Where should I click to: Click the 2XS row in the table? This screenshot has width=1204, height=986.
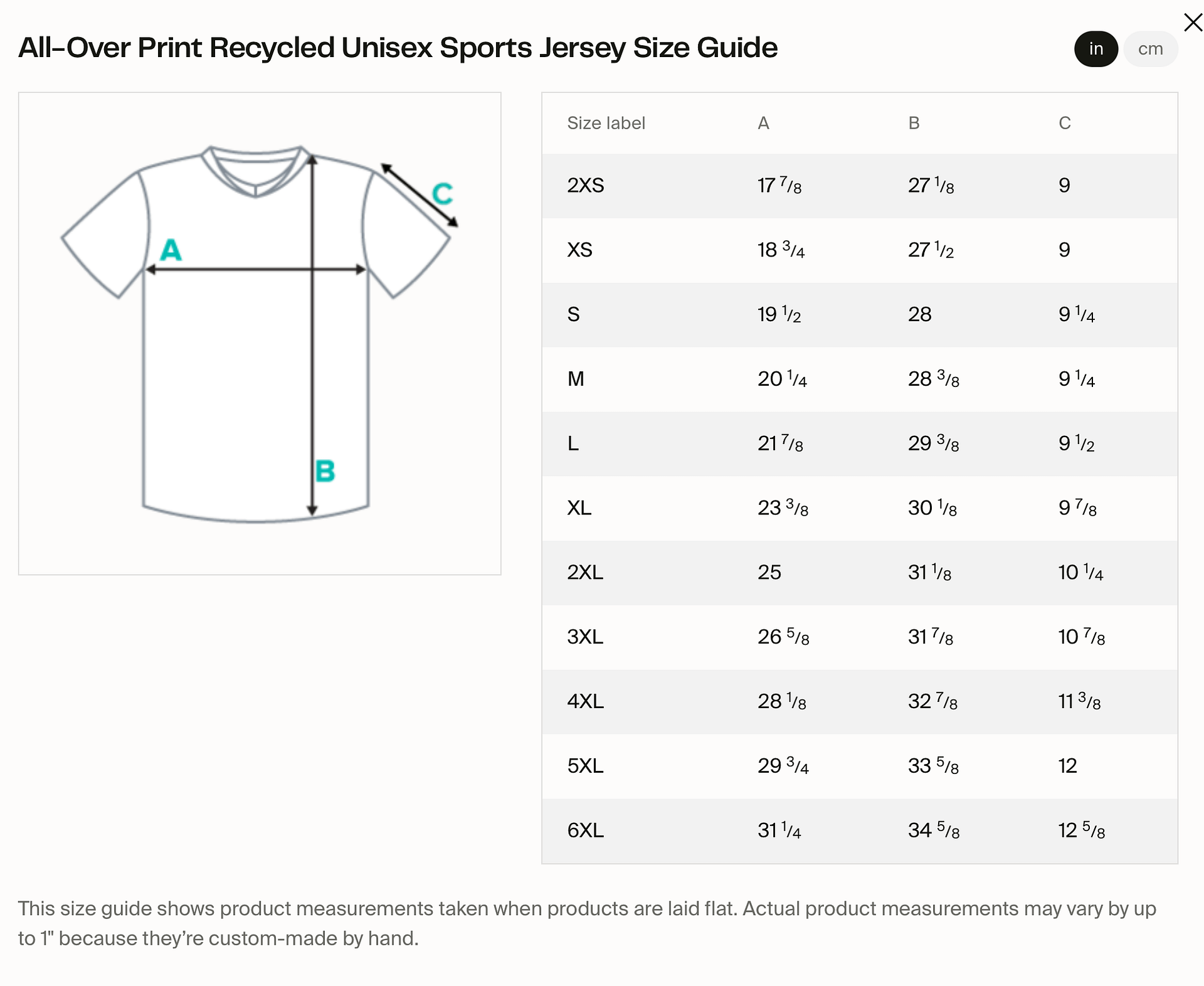[x=584, y=185]
